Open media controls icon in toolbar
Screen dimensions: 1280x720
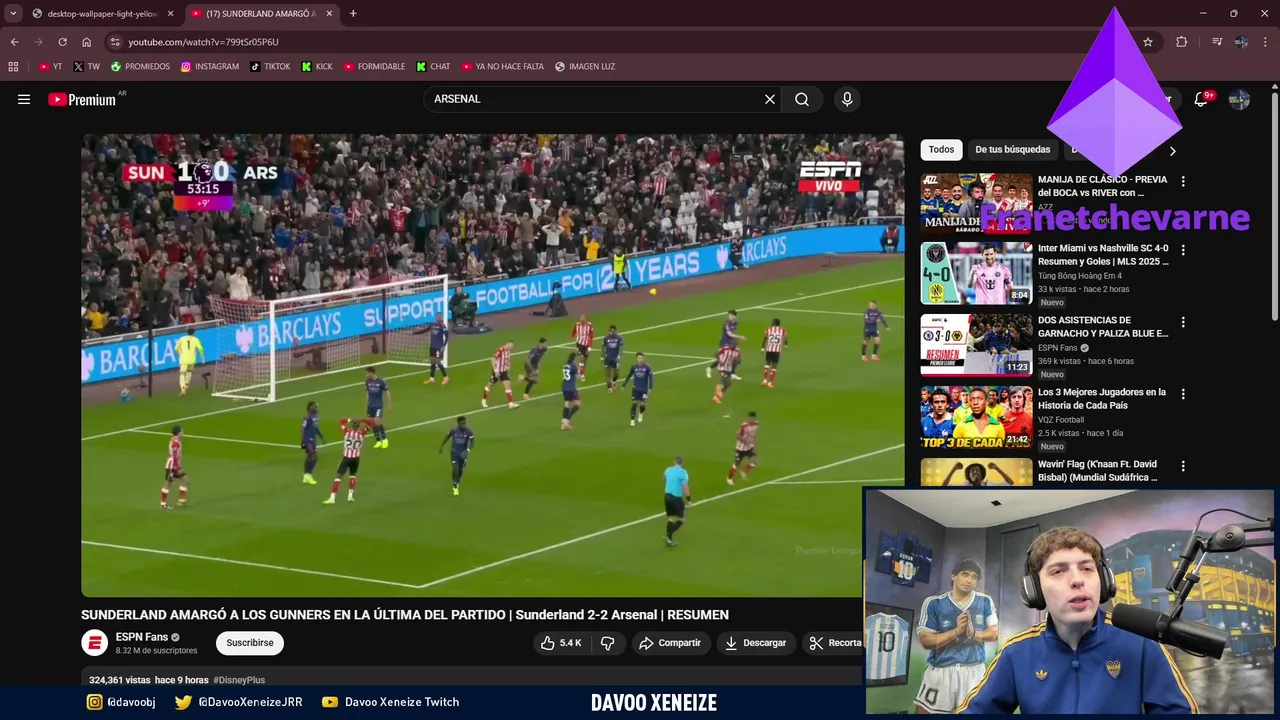coord(1217,42)
